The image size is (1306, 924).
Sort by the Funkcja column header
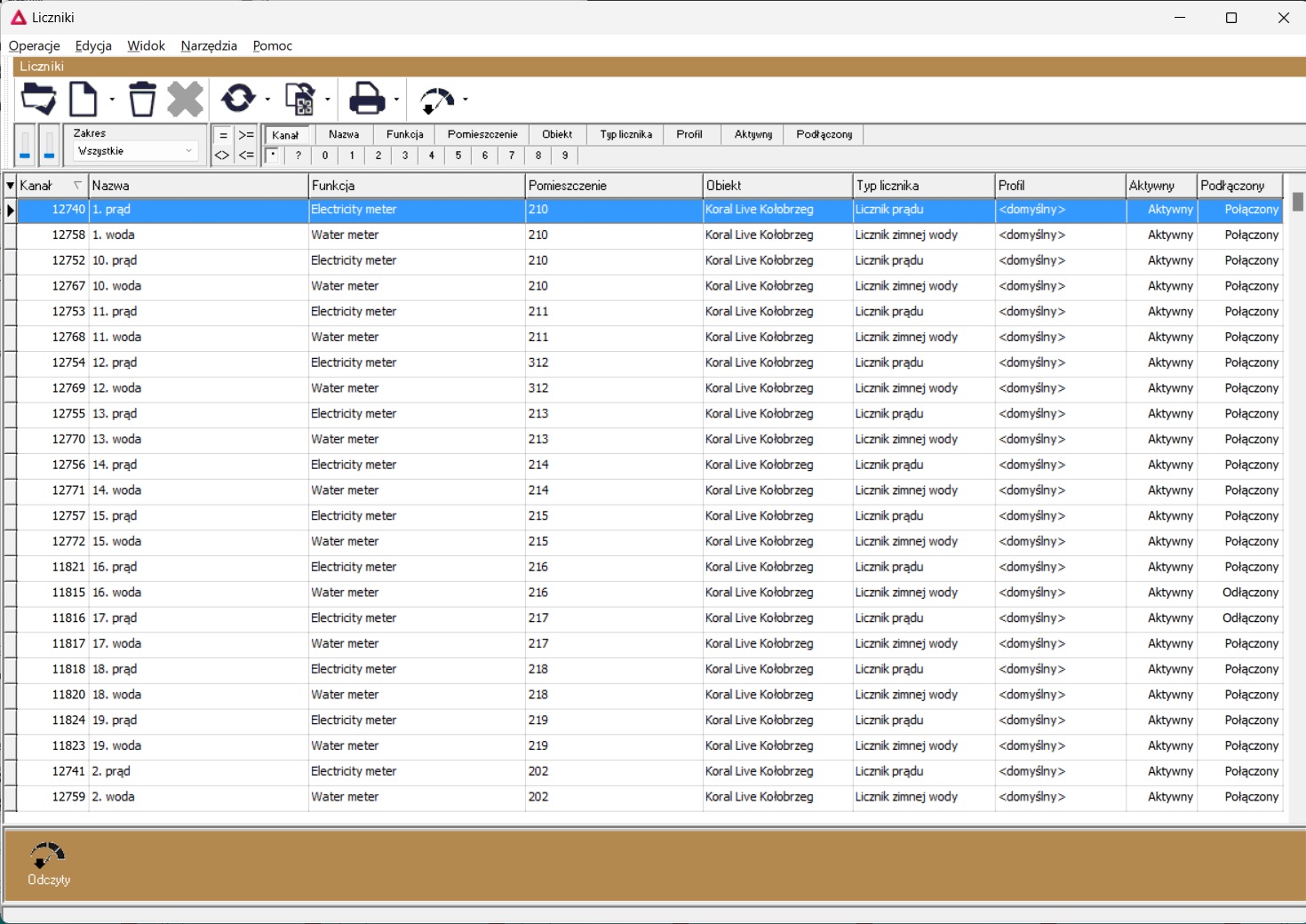click(417, 186)
